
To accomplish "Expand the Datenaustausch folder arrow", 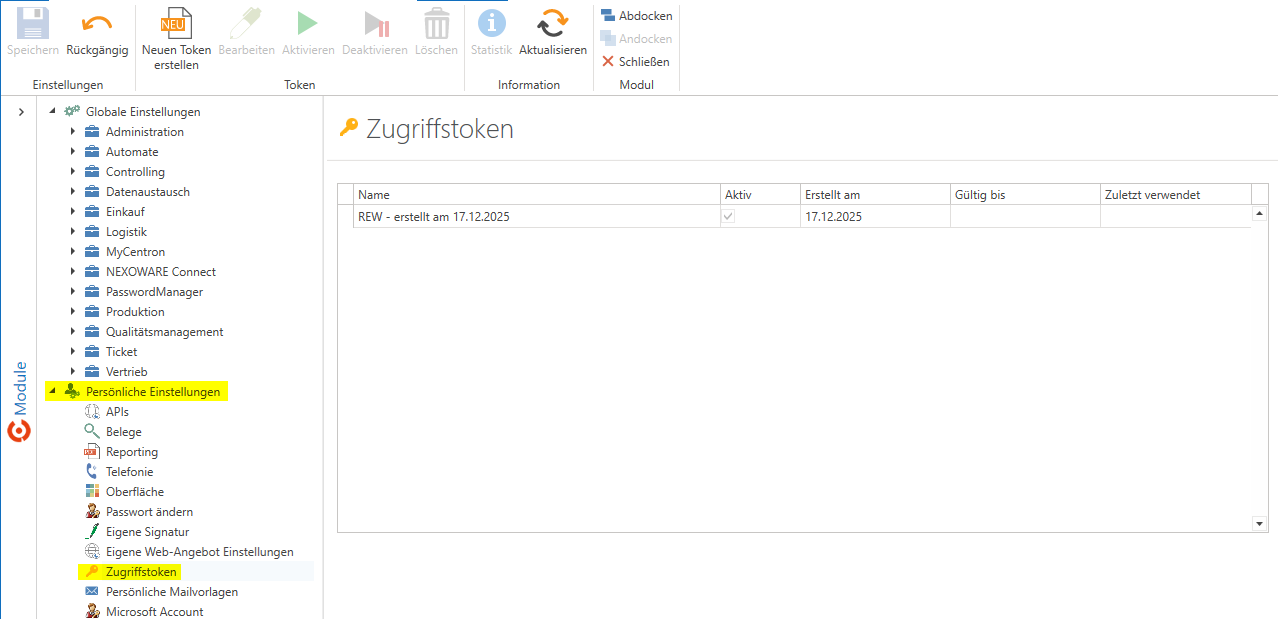I will [73, 192].
